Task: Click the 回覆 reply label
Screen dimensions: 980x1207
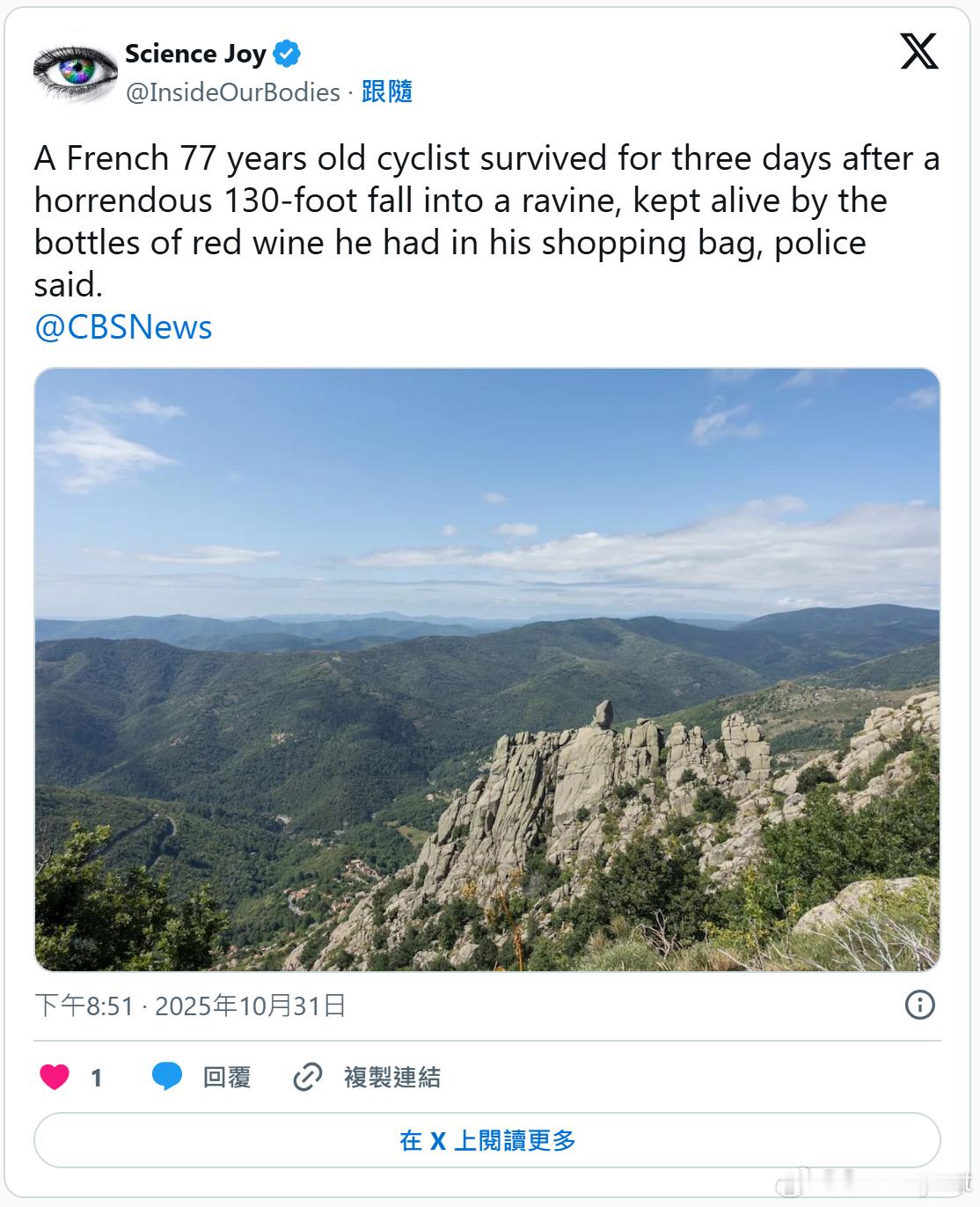Action: click(x=227, y=1078)
